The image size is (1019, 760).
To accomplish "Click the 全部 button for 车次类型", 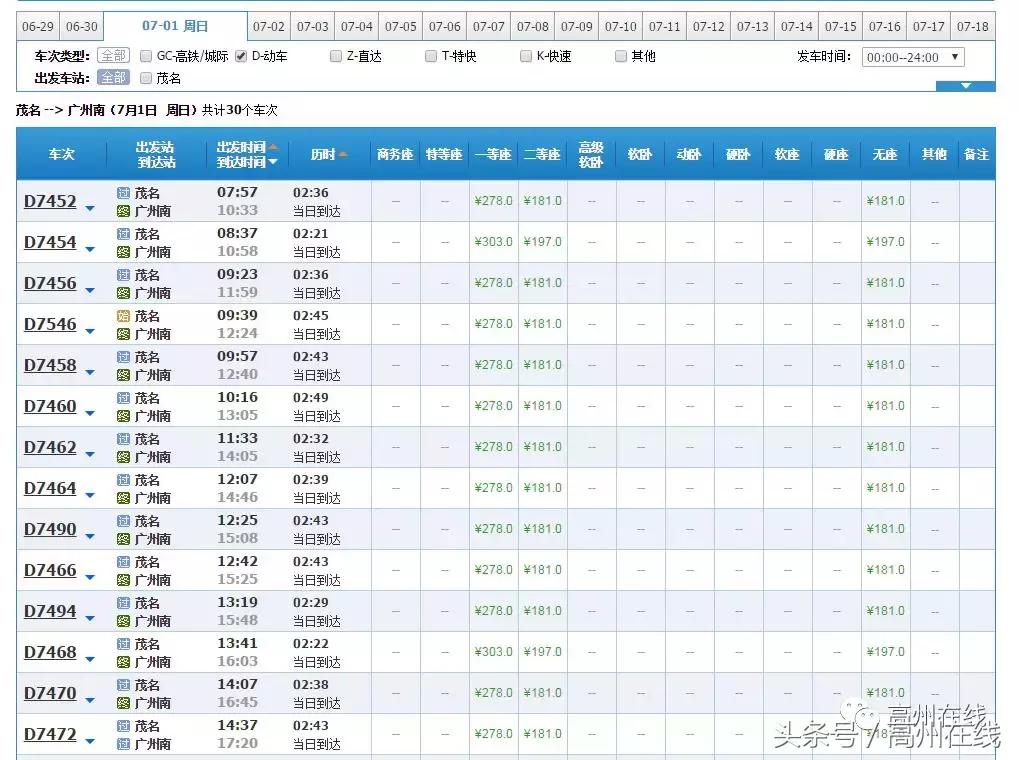I will tap(113, 56).
